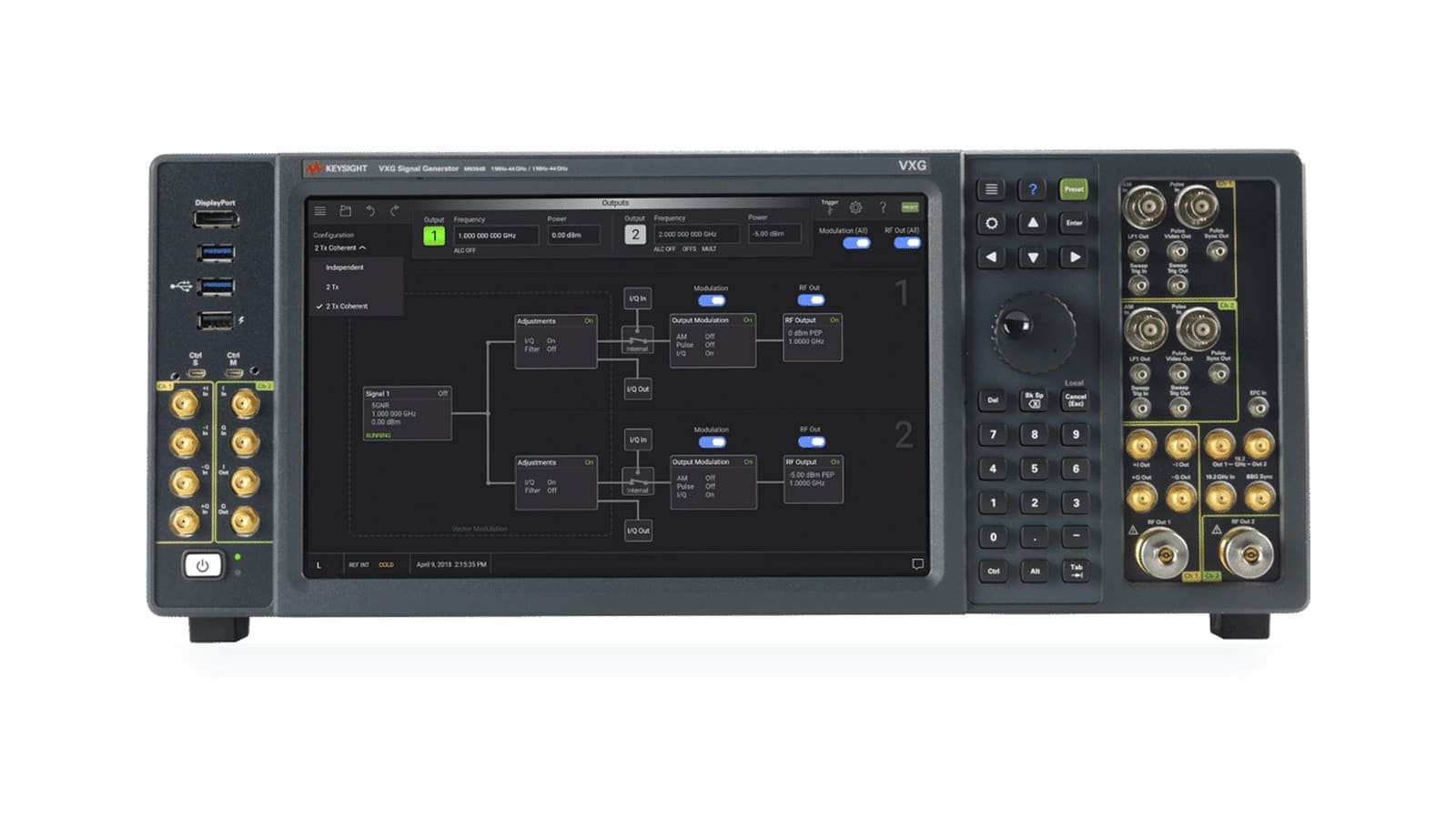Tap the green on-screen Preset button
The image size is (1456, 819).
click(x=910, y=207)
